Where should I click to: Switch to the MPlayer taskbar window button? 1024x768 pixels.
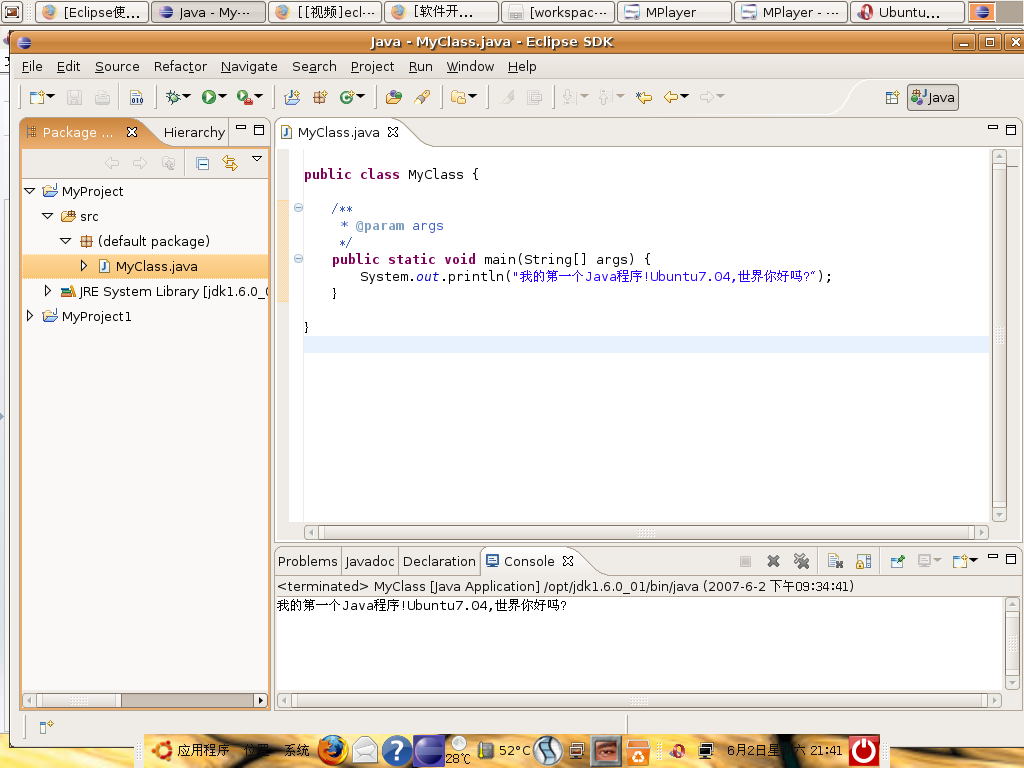(675, 12)
